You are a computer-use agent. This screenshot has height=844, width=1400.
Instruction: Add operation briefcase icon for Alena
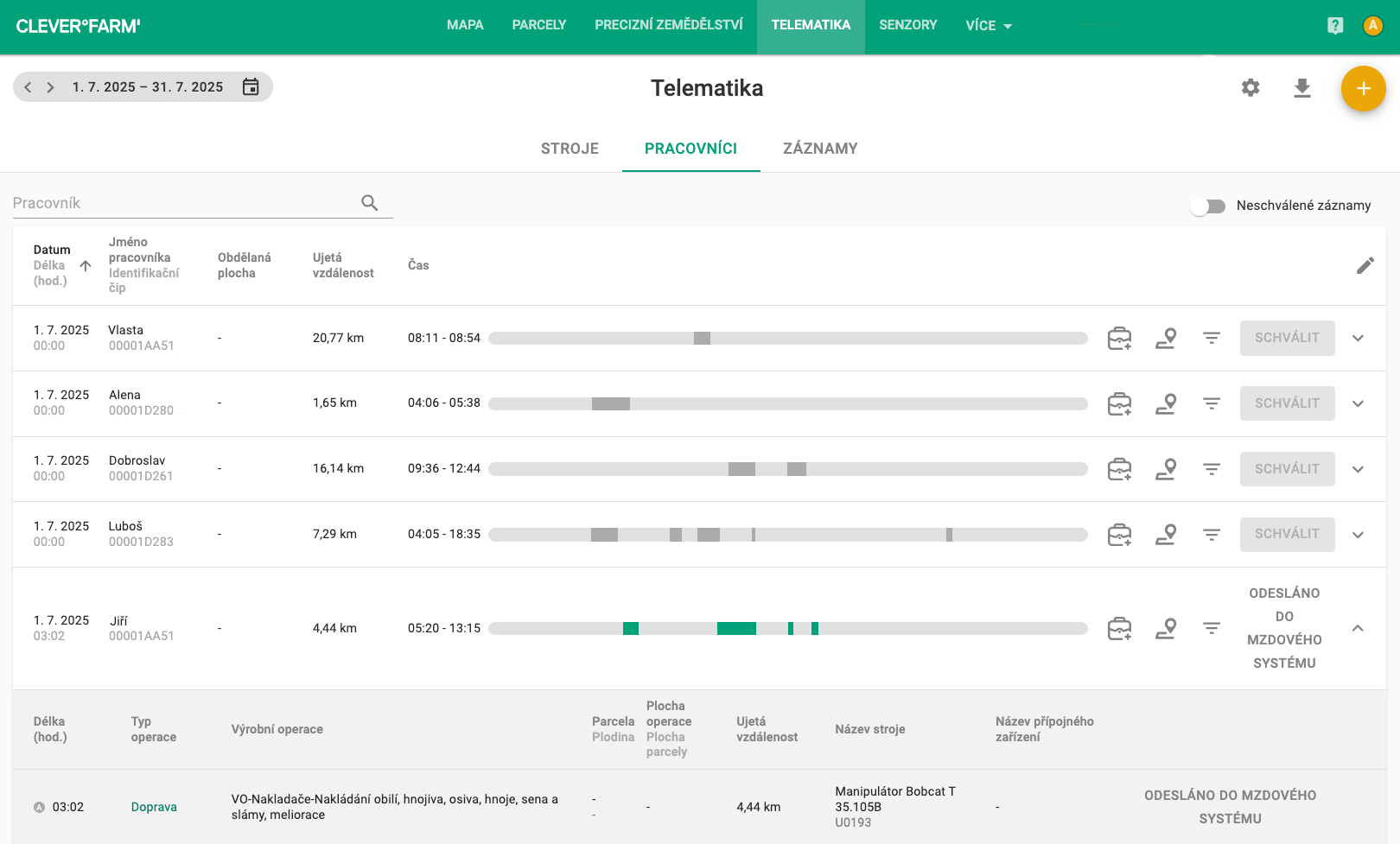point(1120,403)
